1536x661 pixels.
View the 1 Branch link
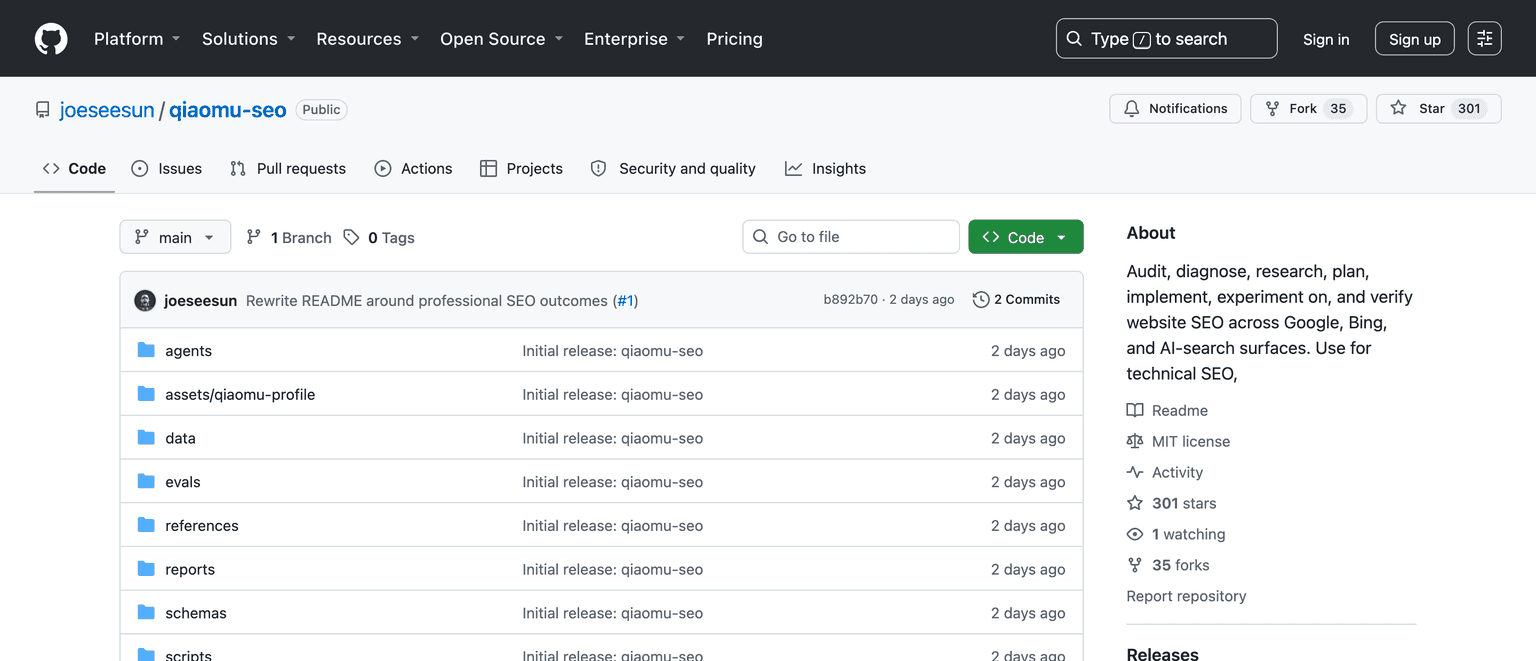point(289,237)
